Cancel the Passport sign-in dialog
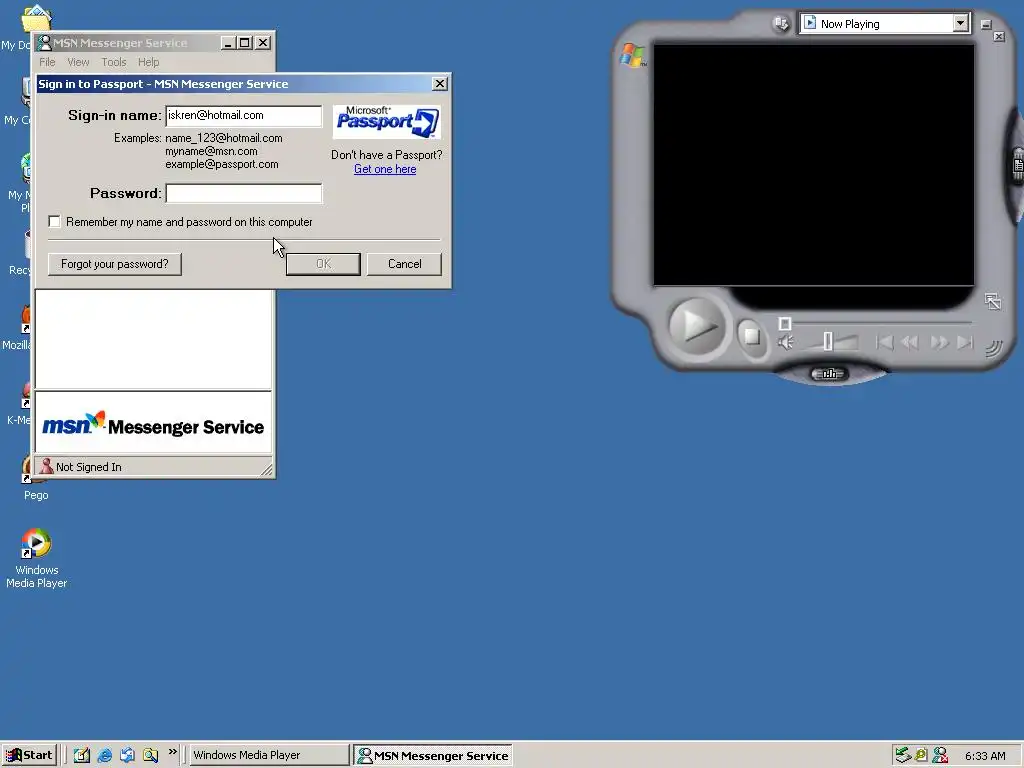 (404, 264)
